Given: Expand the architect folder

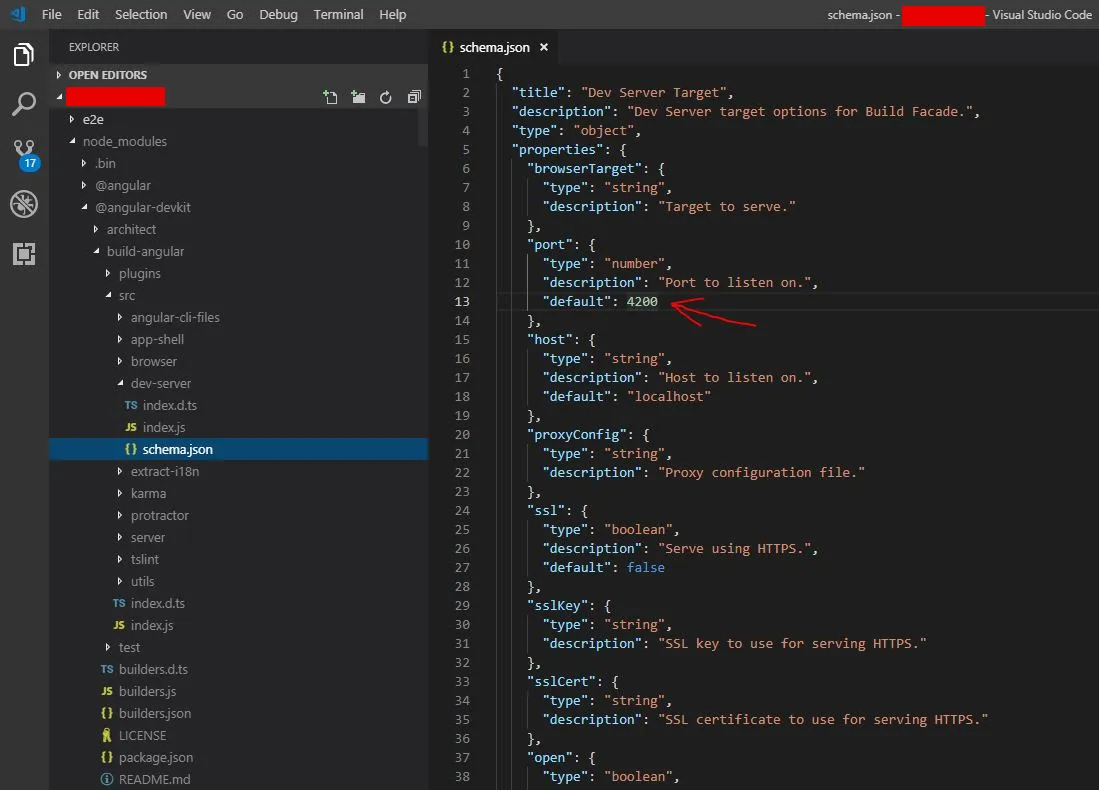Looking at the screenshot, I should click(238, 229).
